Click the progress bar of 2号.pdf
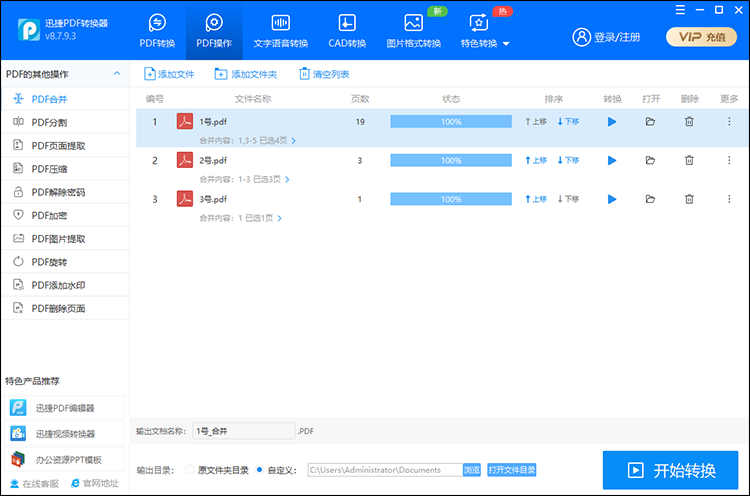Viewport: 750px width, 496px height. (x=451, y=160)
